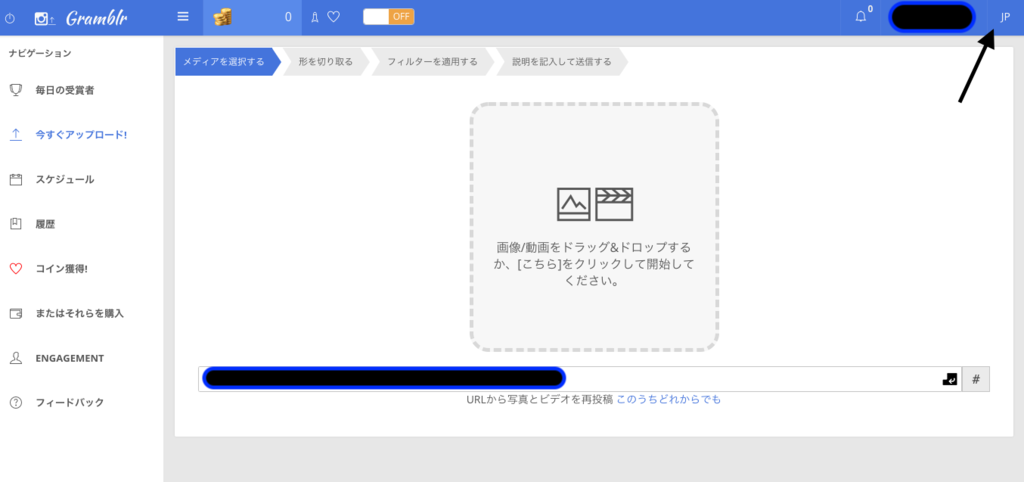Go to the フィルターを適用する step
The image size is (1024, 482).
point(432,62)
